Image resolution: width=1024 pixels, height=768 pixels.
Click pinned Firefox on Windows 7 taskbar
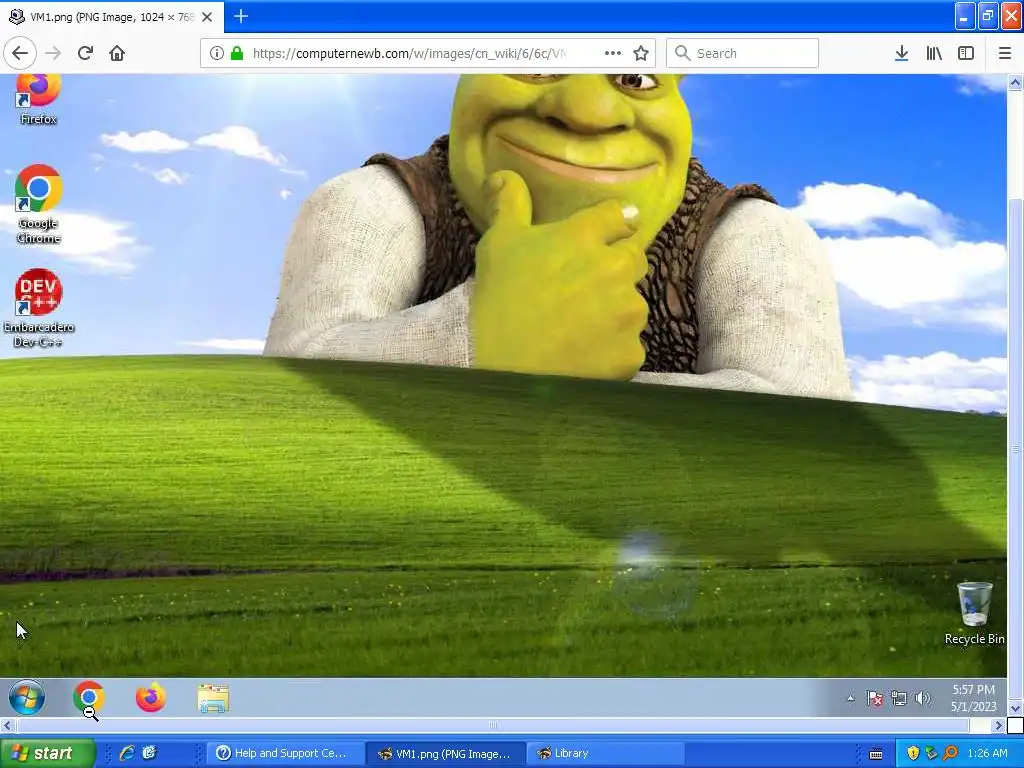tap(150, 697)
